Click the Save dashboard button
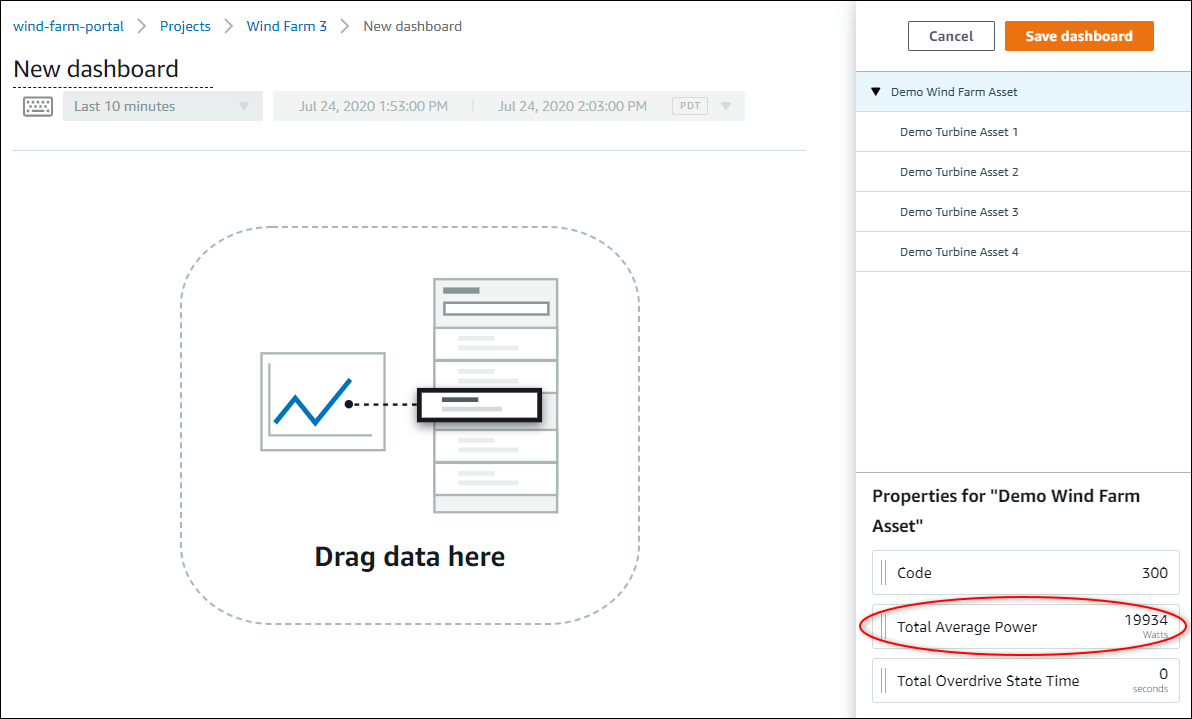Viewport: 1192px width, 719px height. [1079, 35]
